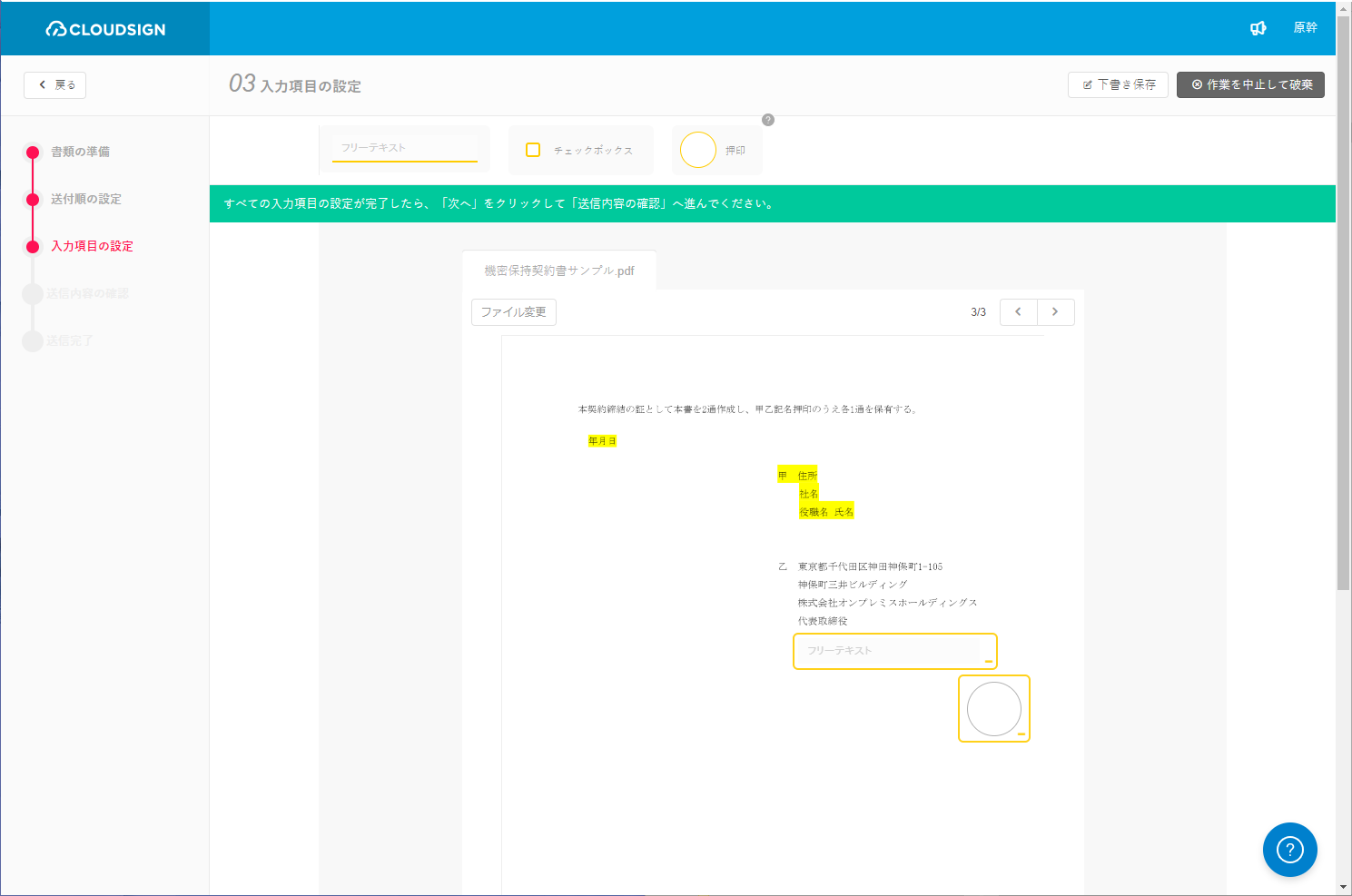The image size is (1352, 896).
Task: Click the ファイル変更 button
Action: [x=514, y=312]
